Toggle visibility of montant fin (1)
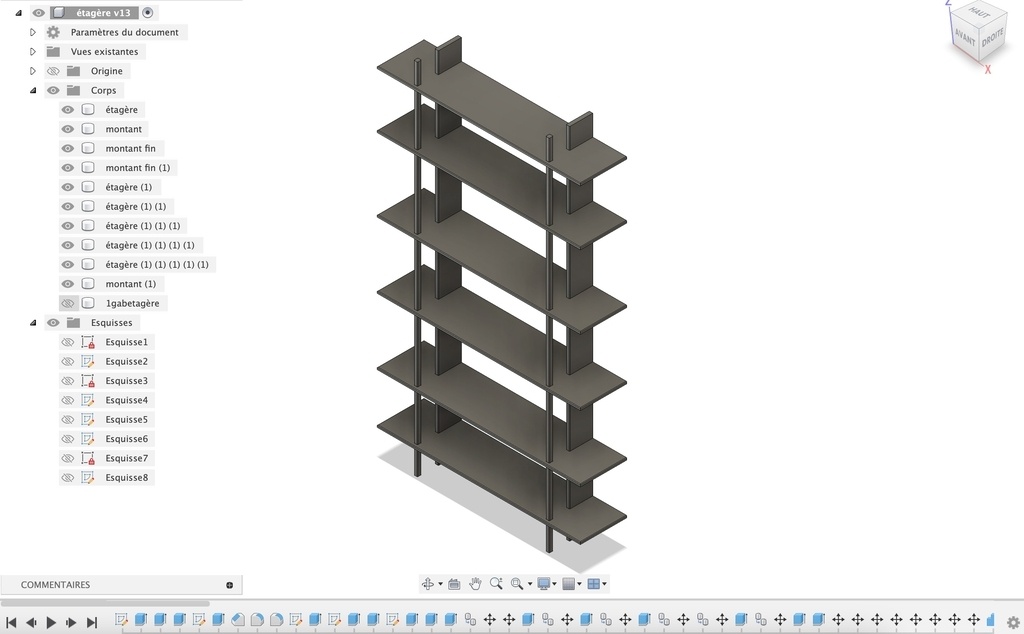Image resolution: width=1024 pixels, height=634 pixels. pyautogui.click(x=68, y=168)
